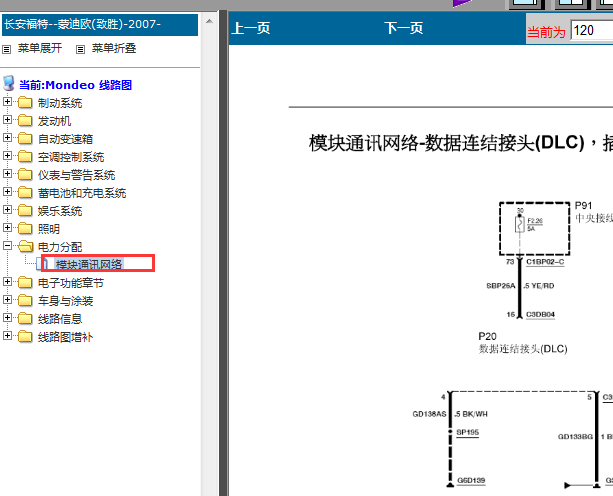Open the 当前:Mondeo 线路图 root link
Viewport: 613px width, 496px height.
(75, 85)
